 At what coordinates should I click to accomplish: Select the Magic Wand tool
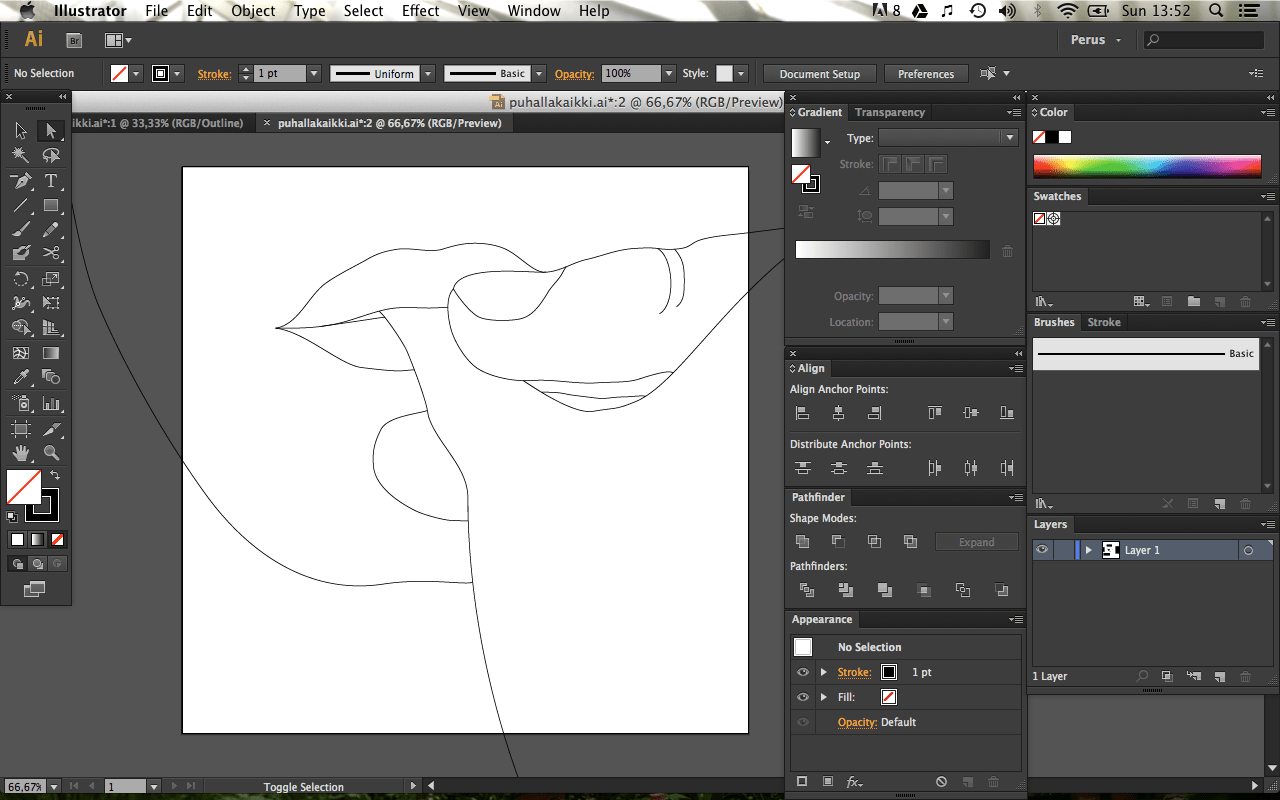pos(21,155)
